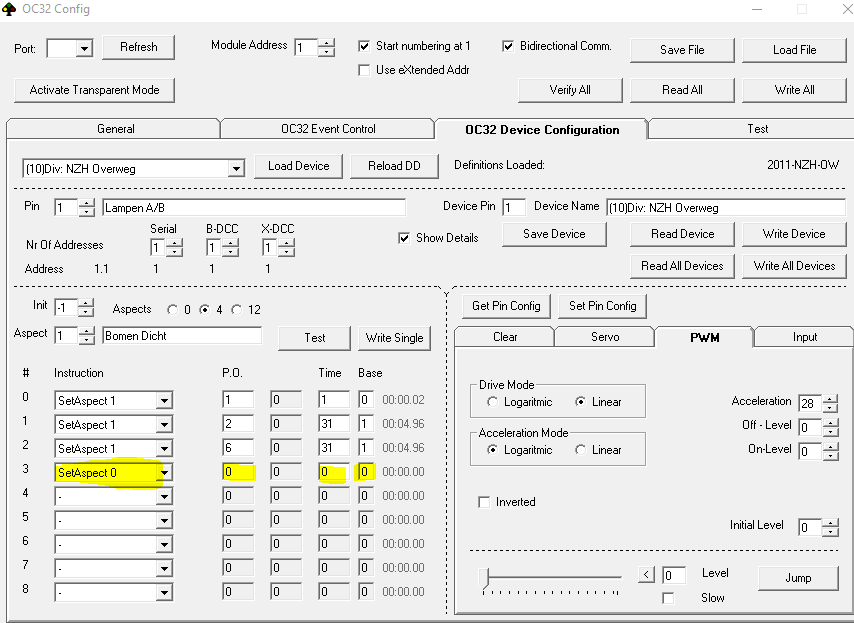
Task: Tick the Inverted checkbox
Action: 484,502
